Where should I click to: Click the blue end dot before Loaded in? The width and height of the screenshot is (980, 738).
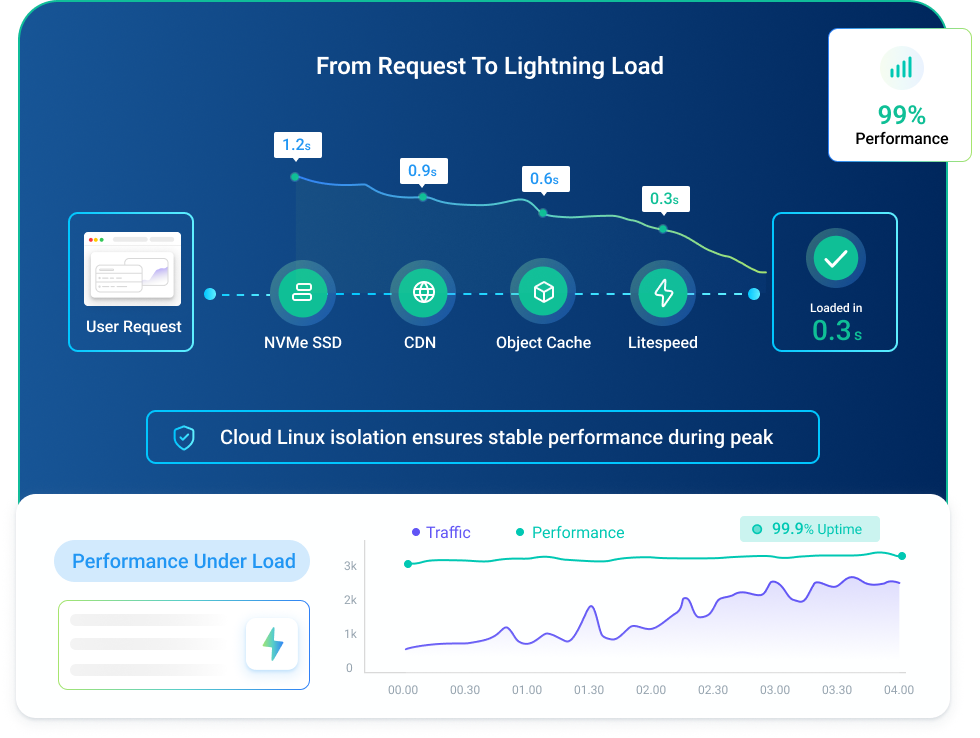(x=754, y=294)
